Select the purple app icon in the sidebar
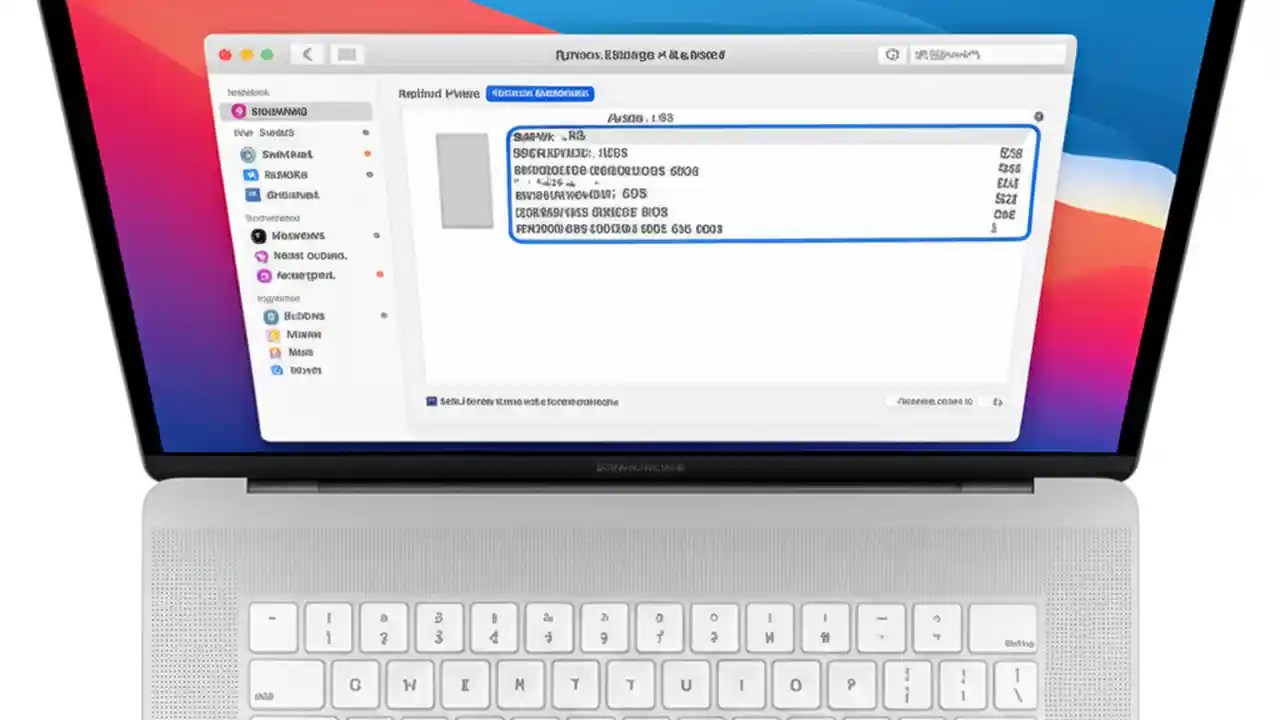 [263, 274]
